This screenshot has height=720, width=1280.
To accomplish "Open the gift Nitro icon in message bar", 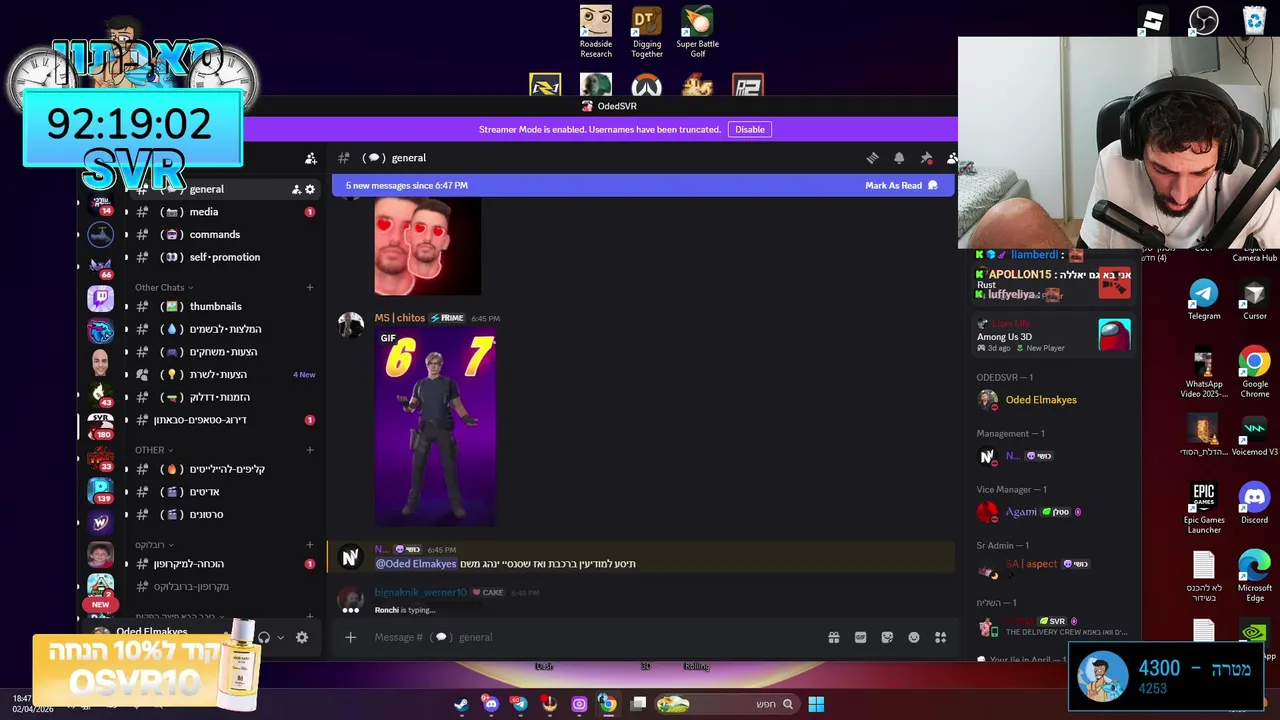I will (x=833, y=637).
